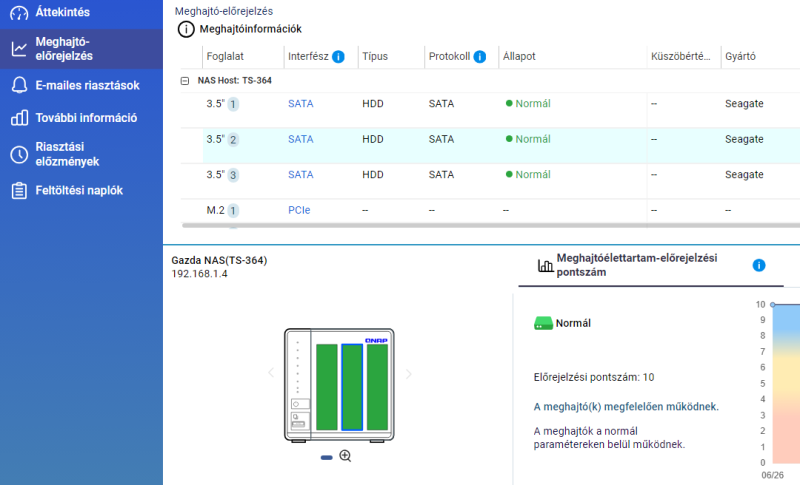Click the clock icon for alert history
800x485 pixels.
(x=19, y=155)
